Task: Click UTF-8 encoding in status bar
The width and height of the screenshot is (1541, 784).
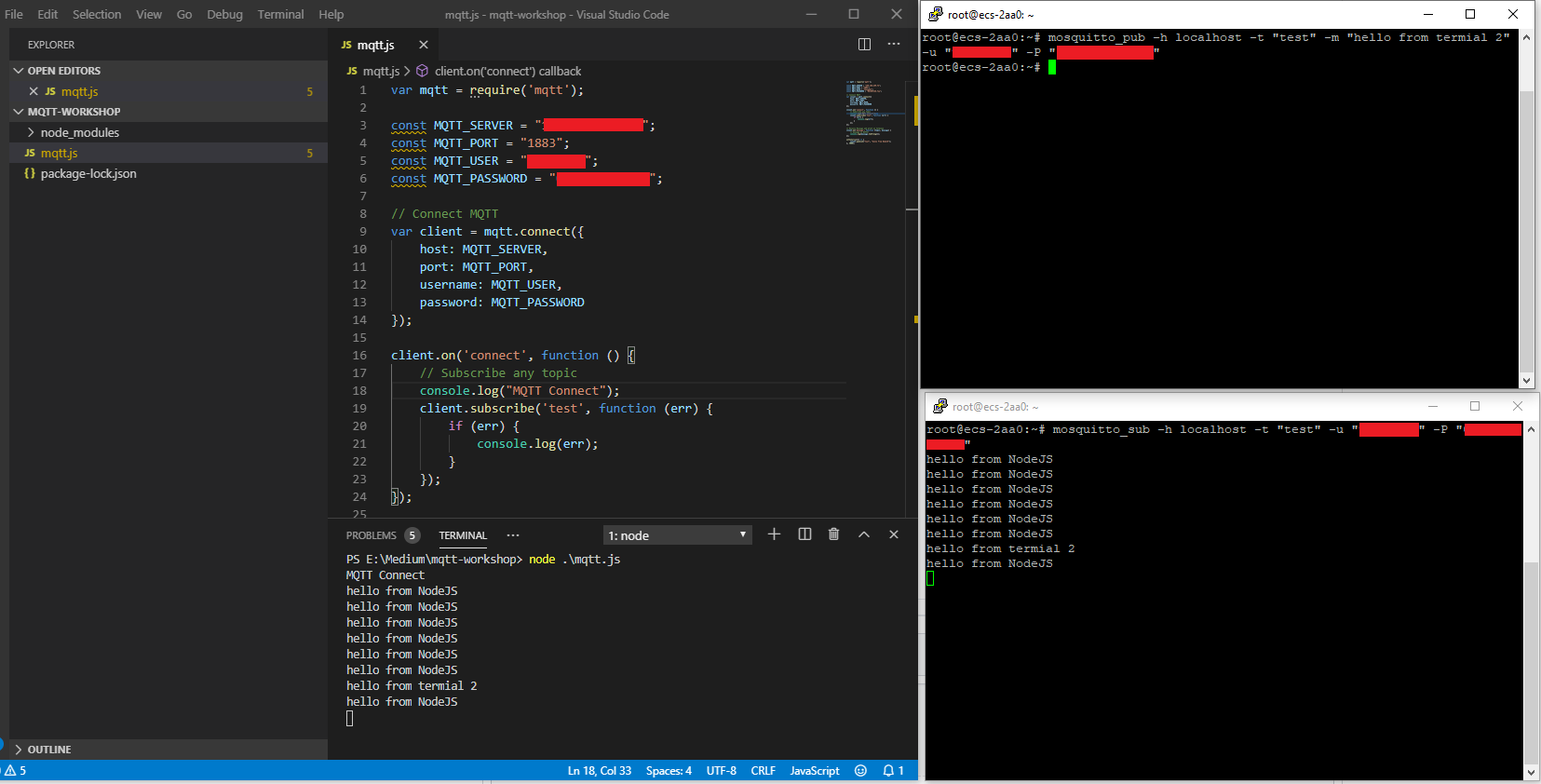Action: click(722, 771)
